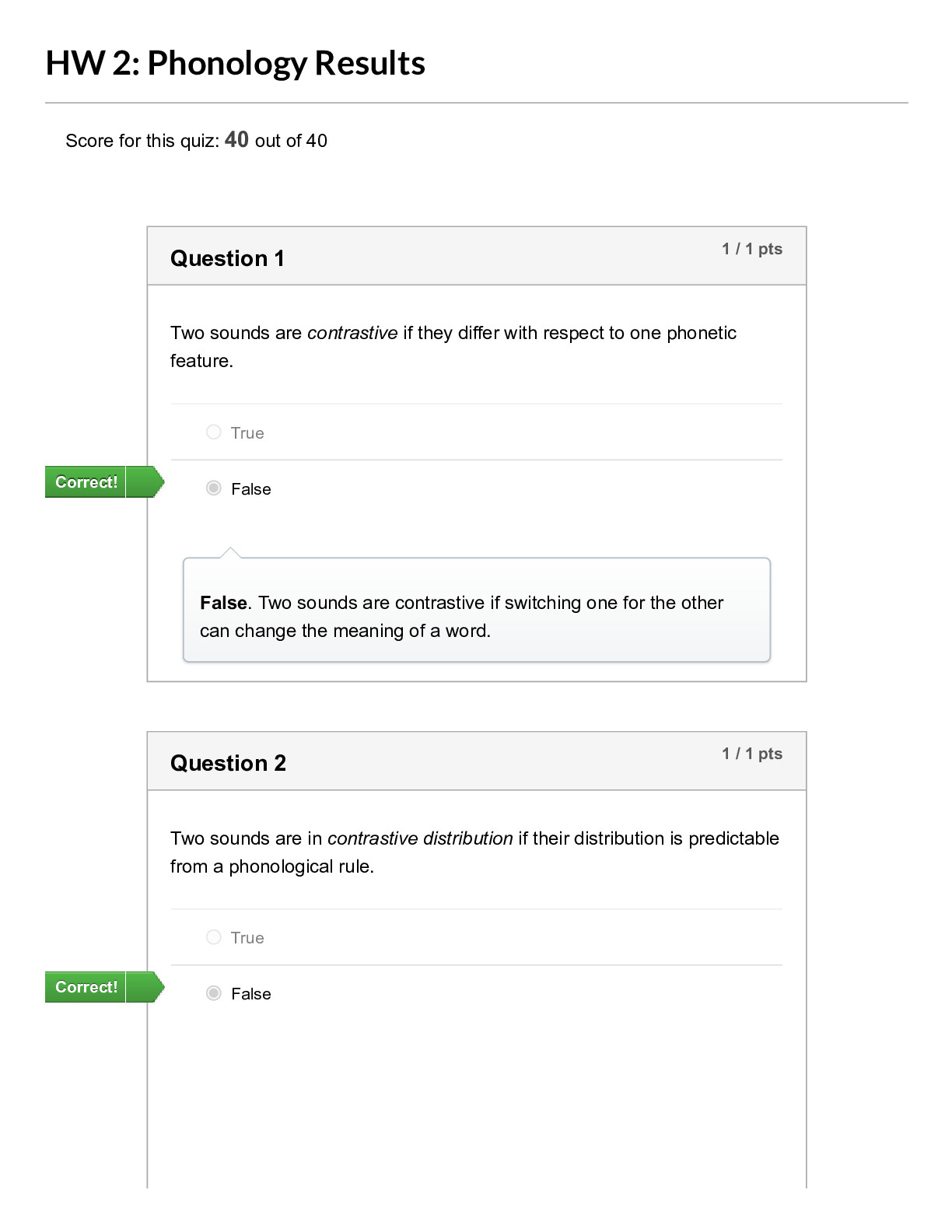Click the Question 1 feedback explanation box
Viewport: 952px width, 1232px height.
(476, 616)
